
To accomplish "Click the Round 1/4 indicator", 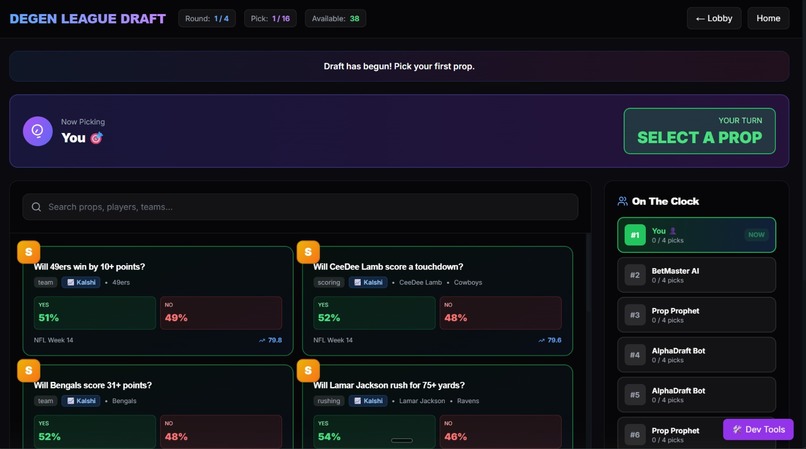I will [x=207, y=19].
